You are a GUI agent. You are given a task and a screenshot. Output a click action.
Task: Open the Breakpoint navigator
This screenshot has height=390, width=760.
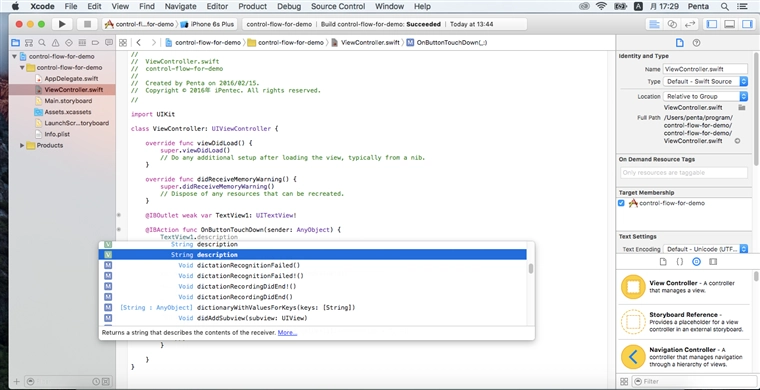(95, 43)
